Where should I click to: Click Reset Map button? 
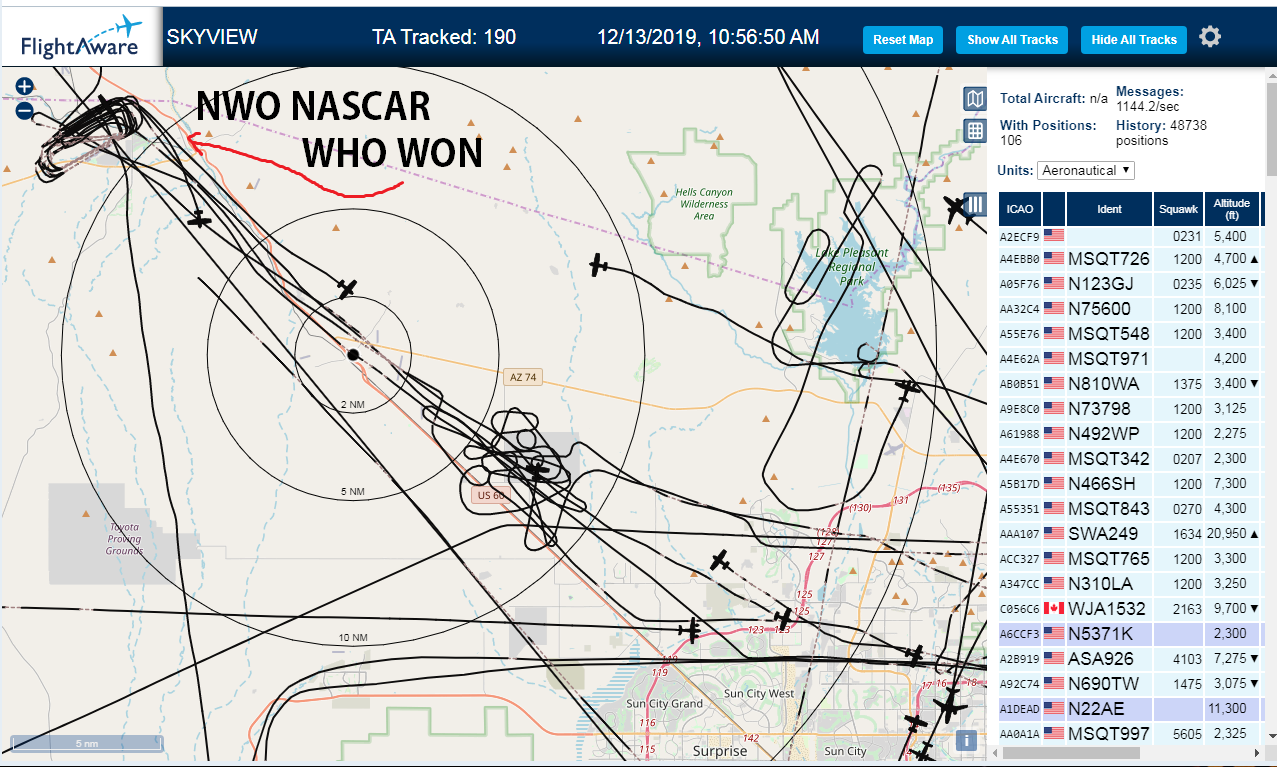[903, 40]
